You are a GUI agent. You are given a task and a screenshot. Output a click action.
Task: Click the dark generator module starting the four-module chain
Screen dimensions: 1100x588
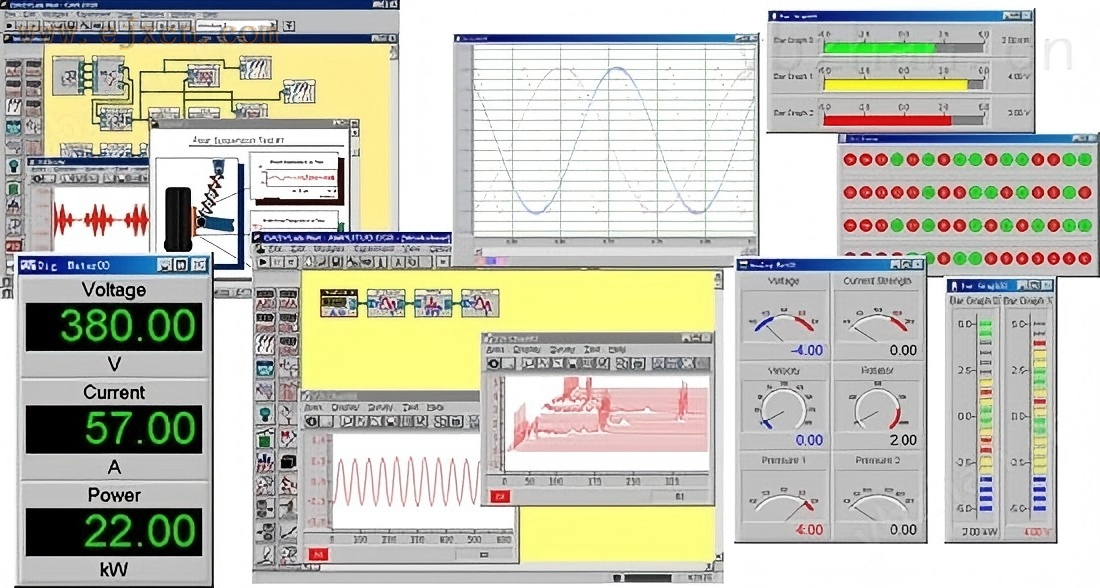click(339, 303)
